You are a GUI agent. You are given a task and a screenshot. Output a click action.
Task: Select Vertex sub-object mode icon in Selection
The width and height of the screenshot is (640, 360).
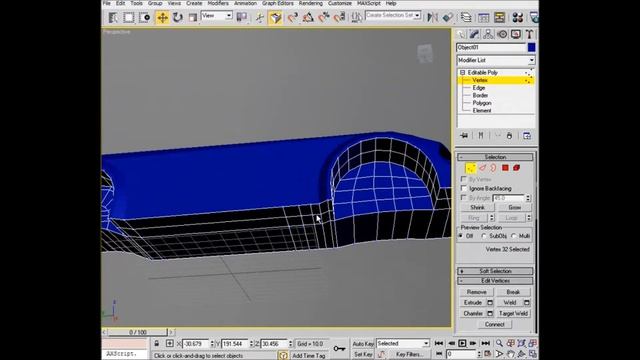click(x=471, y=168)
